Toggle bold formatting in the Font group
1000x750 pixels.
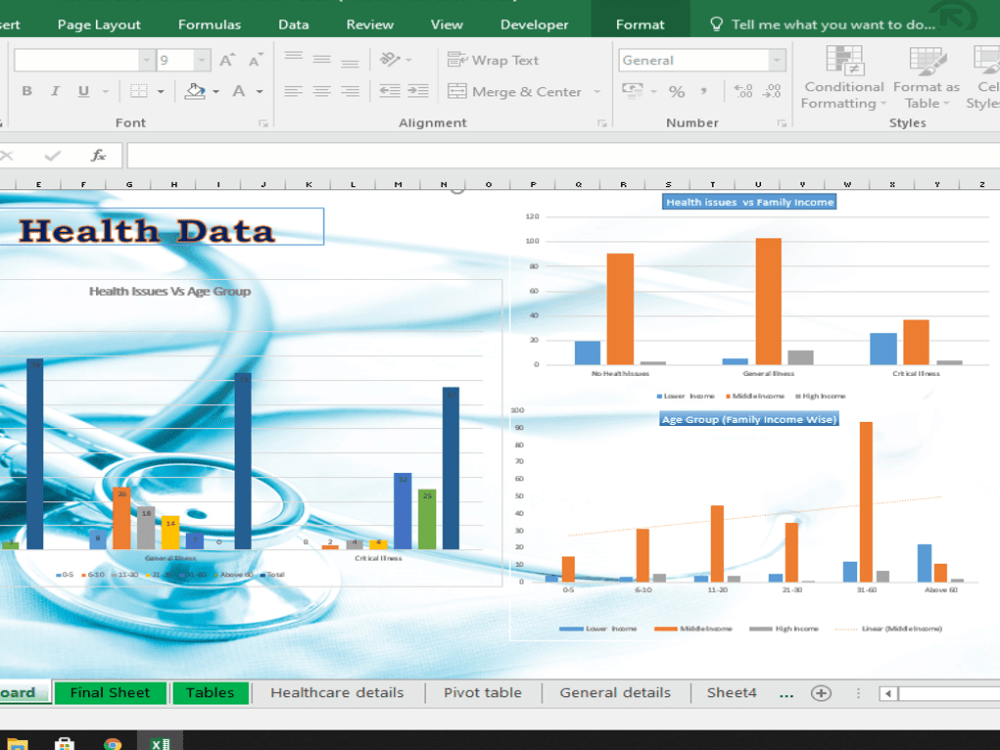pos(26,91)
